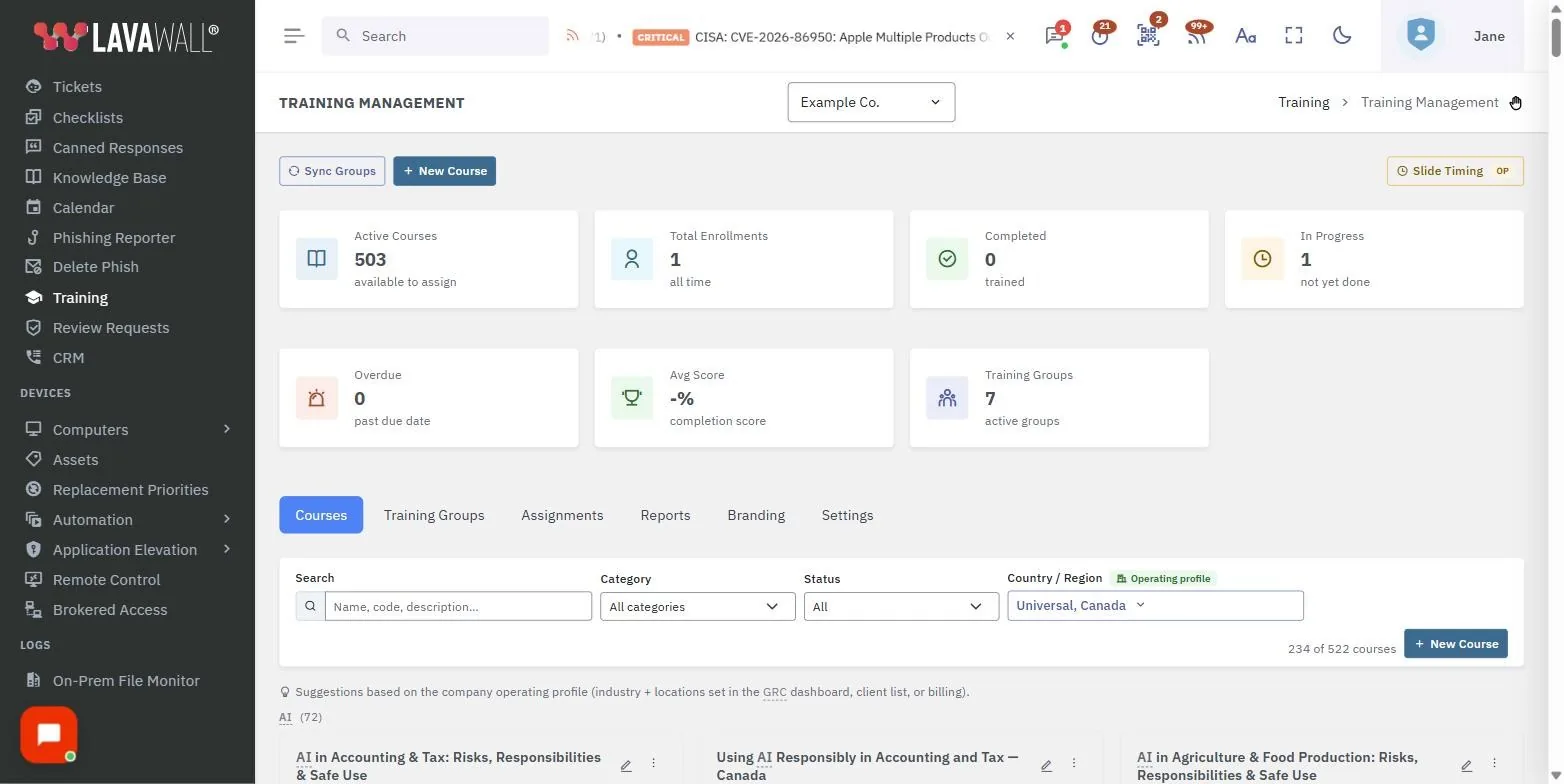Open Phishing Reporter in sidebar
The image size is (1564, 784).
(114, 237)
